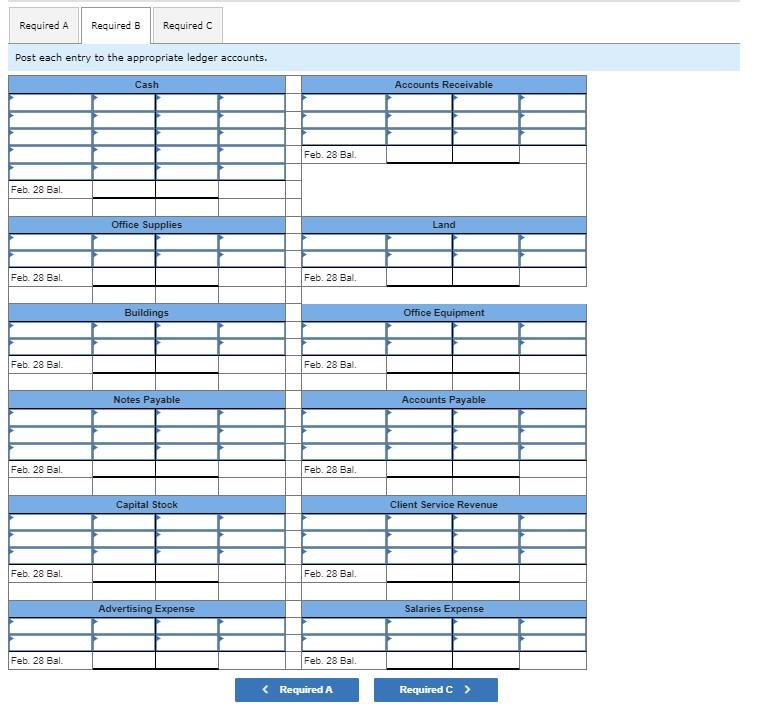Switch to the Required B tab
This screenshot has width=762, height=711.
point(116,26)
